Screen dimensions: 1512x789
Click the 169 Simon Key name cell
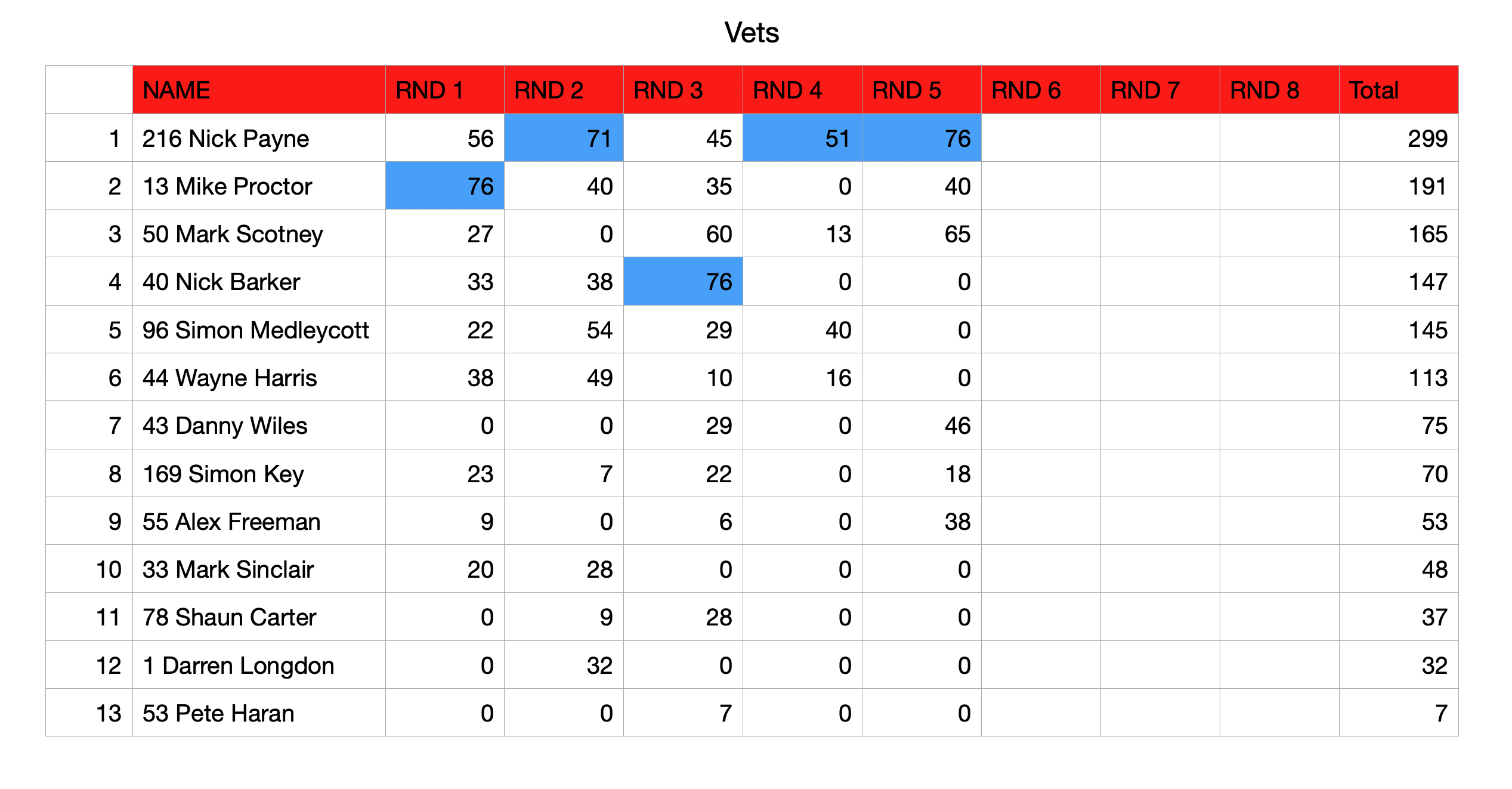259,473
